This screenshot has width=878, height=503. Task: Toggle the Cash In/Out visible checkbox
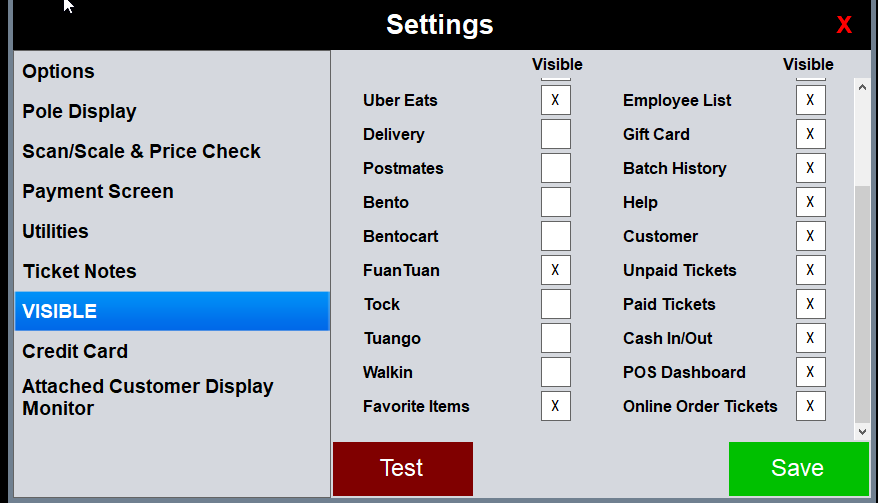(810, 338)
